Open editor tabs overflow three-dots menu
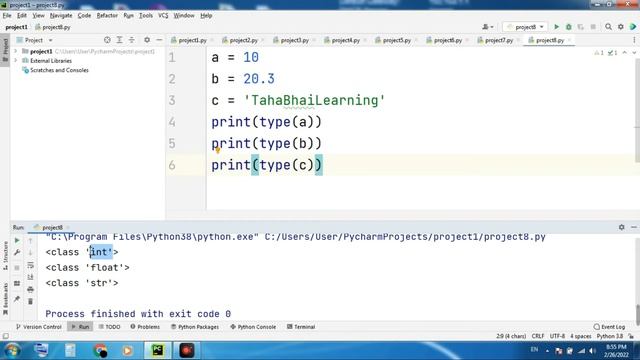 pyautogui.click(x=634, y=40)
